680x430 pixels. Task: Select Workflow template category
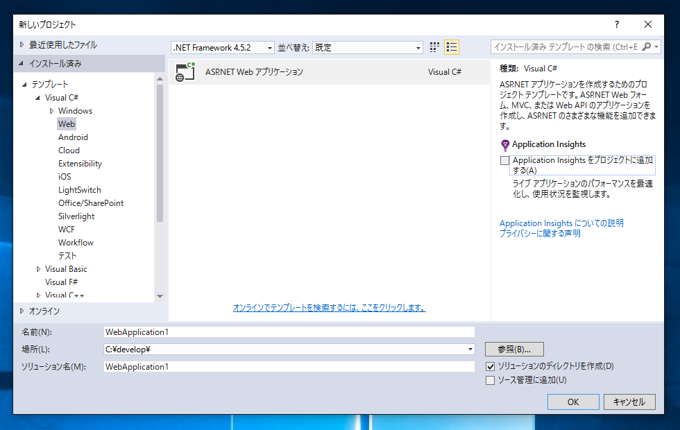point(76,243)
